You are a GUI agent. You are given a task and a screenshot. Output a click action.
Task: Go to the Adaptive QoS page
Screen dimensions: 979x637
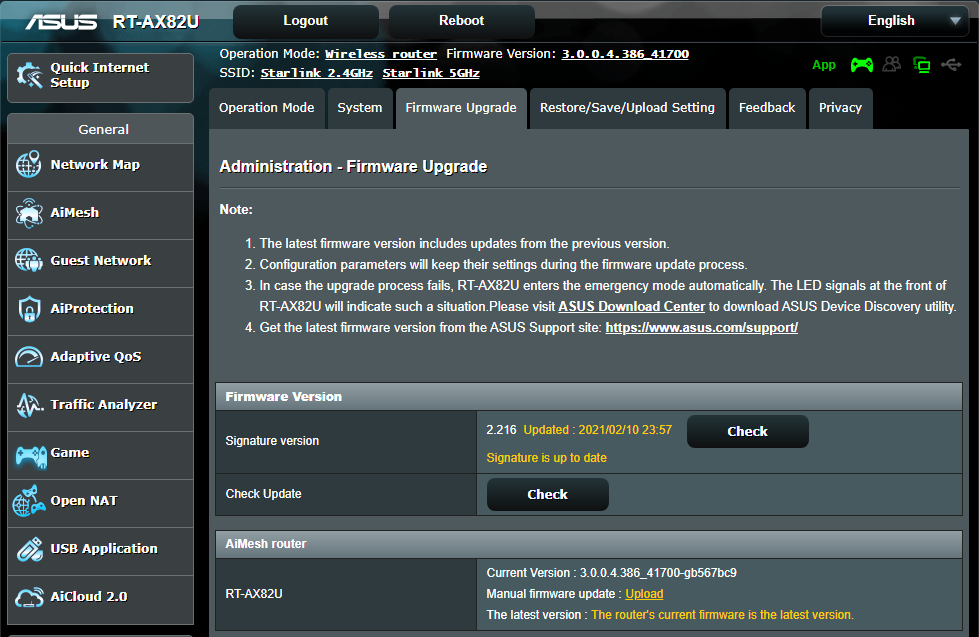point(101,360)
